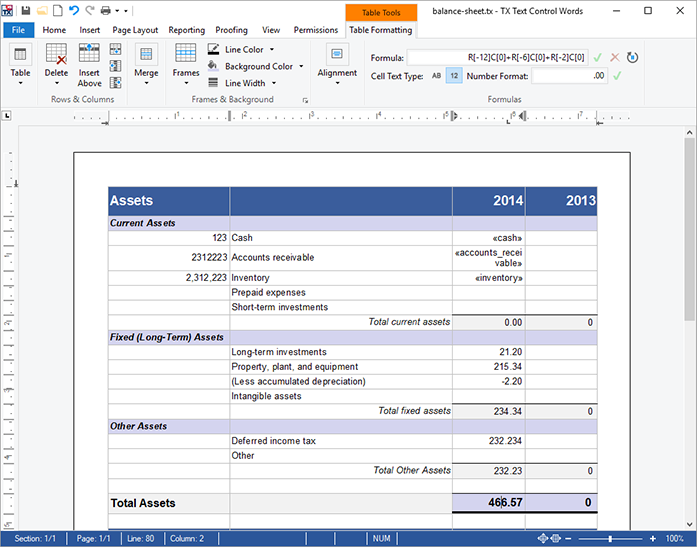Open the Table dropdown button

[20, 65]
